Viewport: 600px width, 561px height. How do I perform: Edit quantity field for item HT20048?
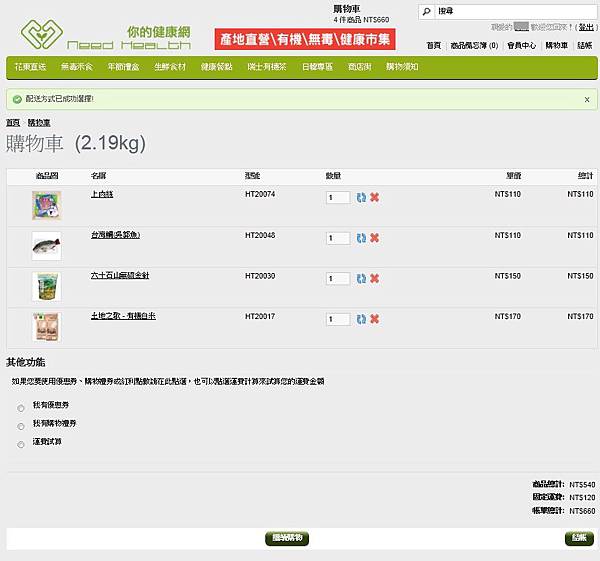[338, 238]
